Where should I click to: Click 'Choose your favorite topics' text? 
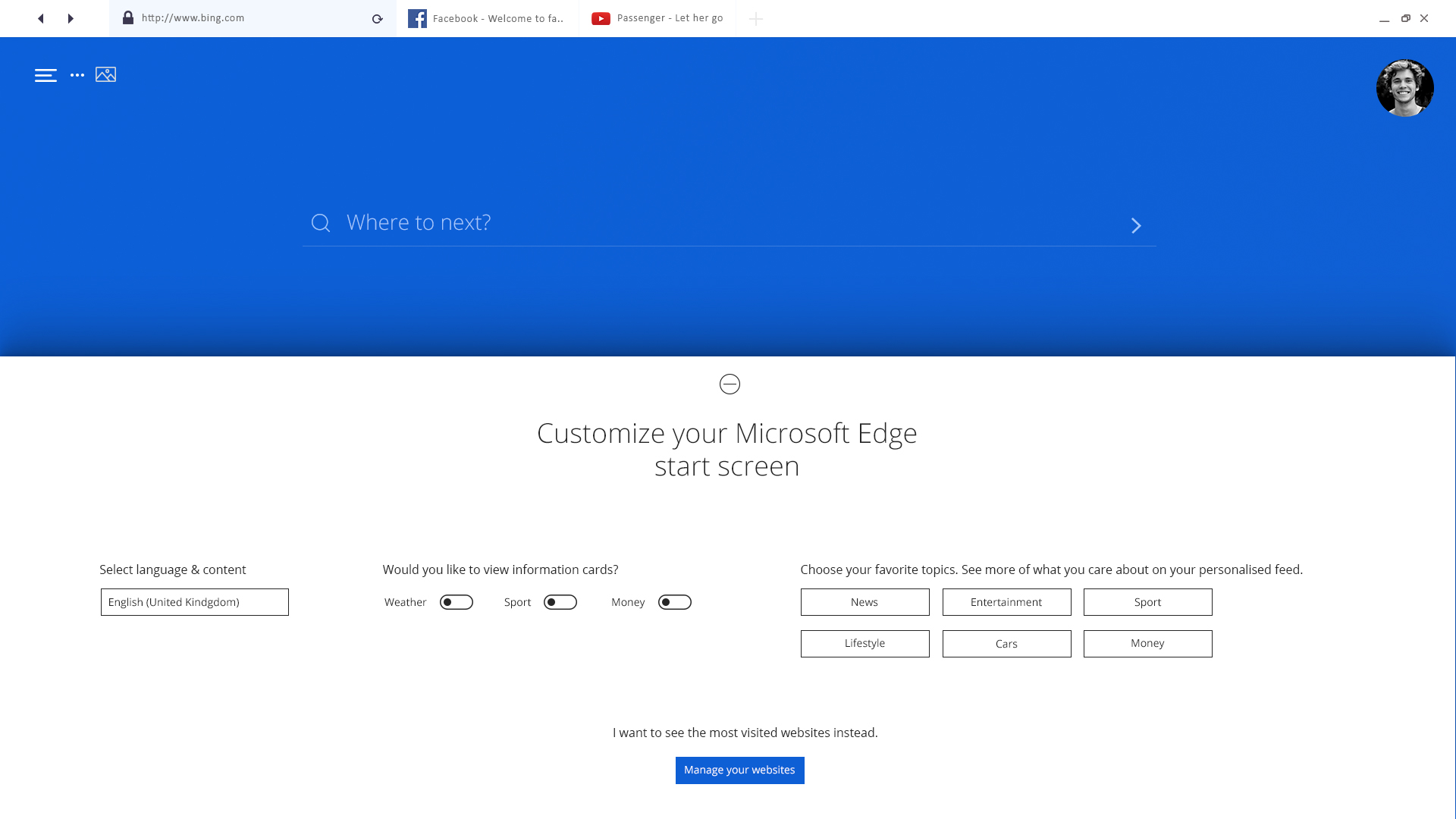click(879, 570)
